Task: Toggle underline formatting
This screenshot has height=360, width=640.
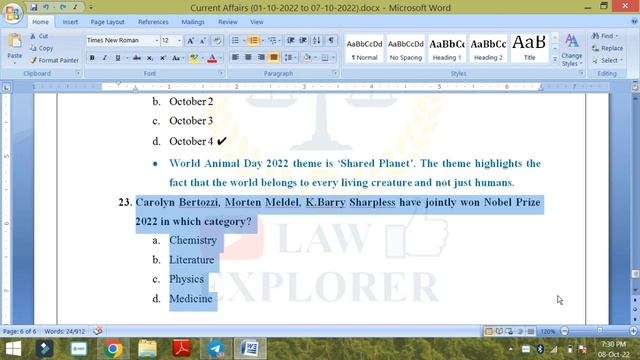Action: [x=118, y=58]
